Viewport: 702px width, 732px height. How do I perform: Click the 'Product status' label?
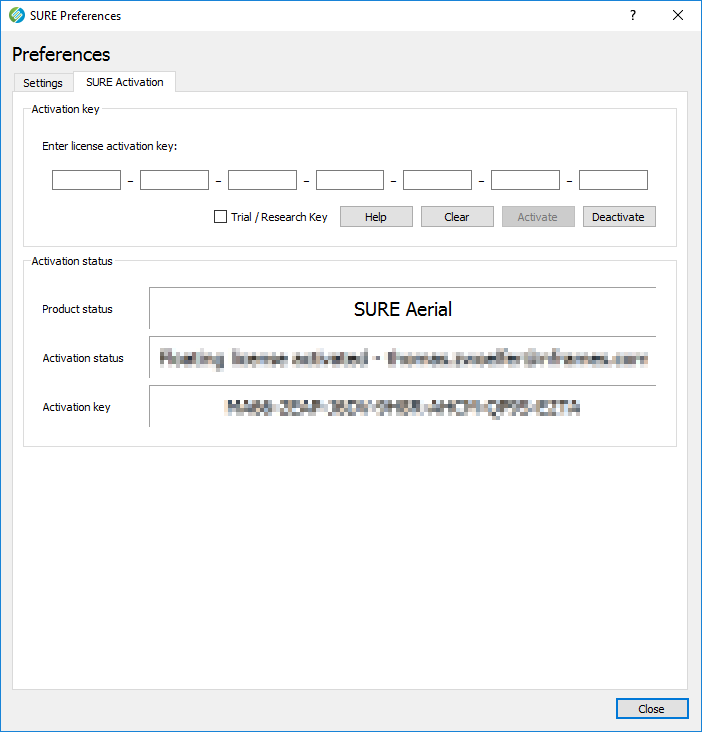[77, 309]
